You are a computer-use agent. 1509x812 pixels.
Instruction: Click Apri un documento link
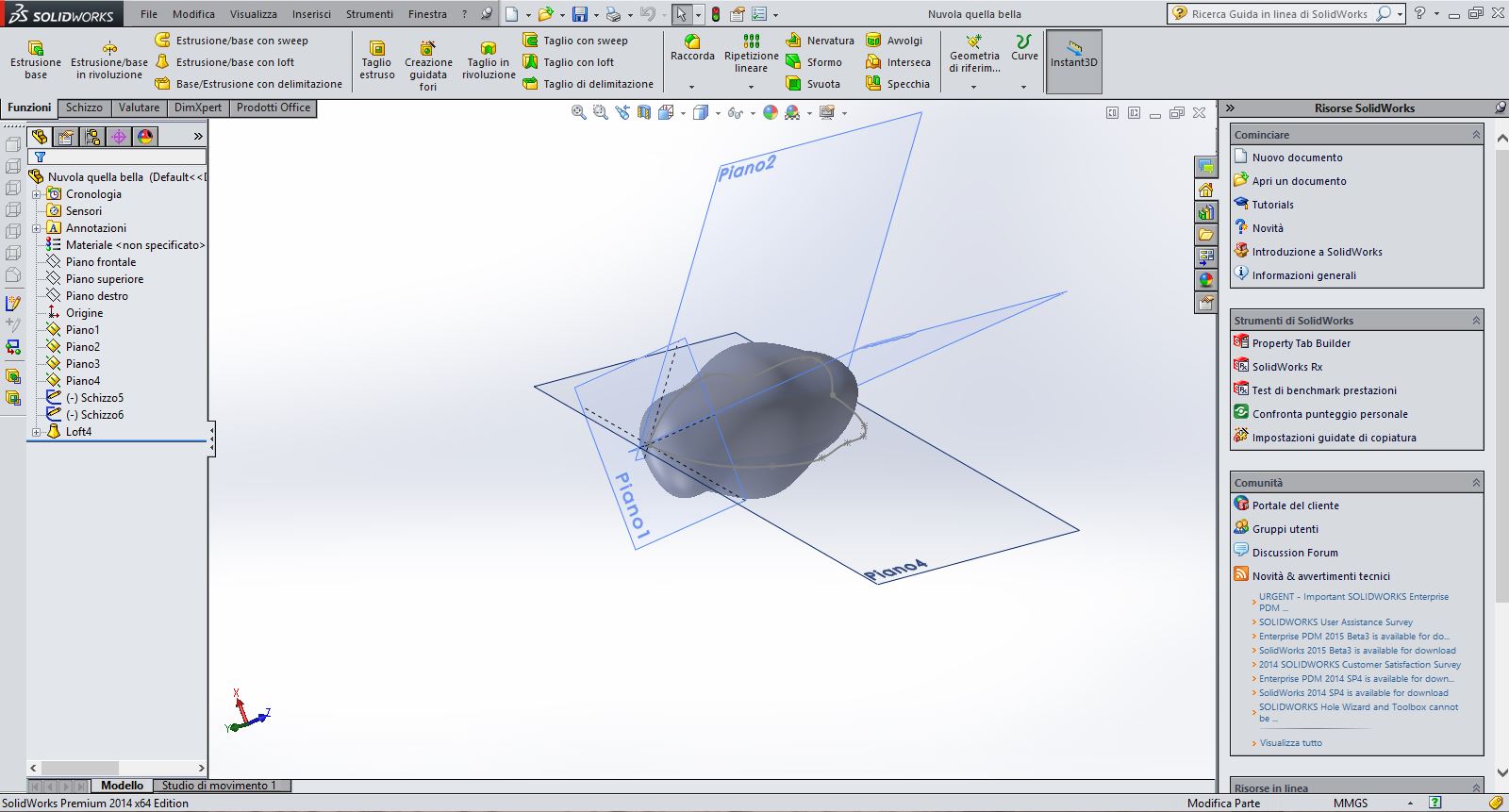coord(1299,181)
